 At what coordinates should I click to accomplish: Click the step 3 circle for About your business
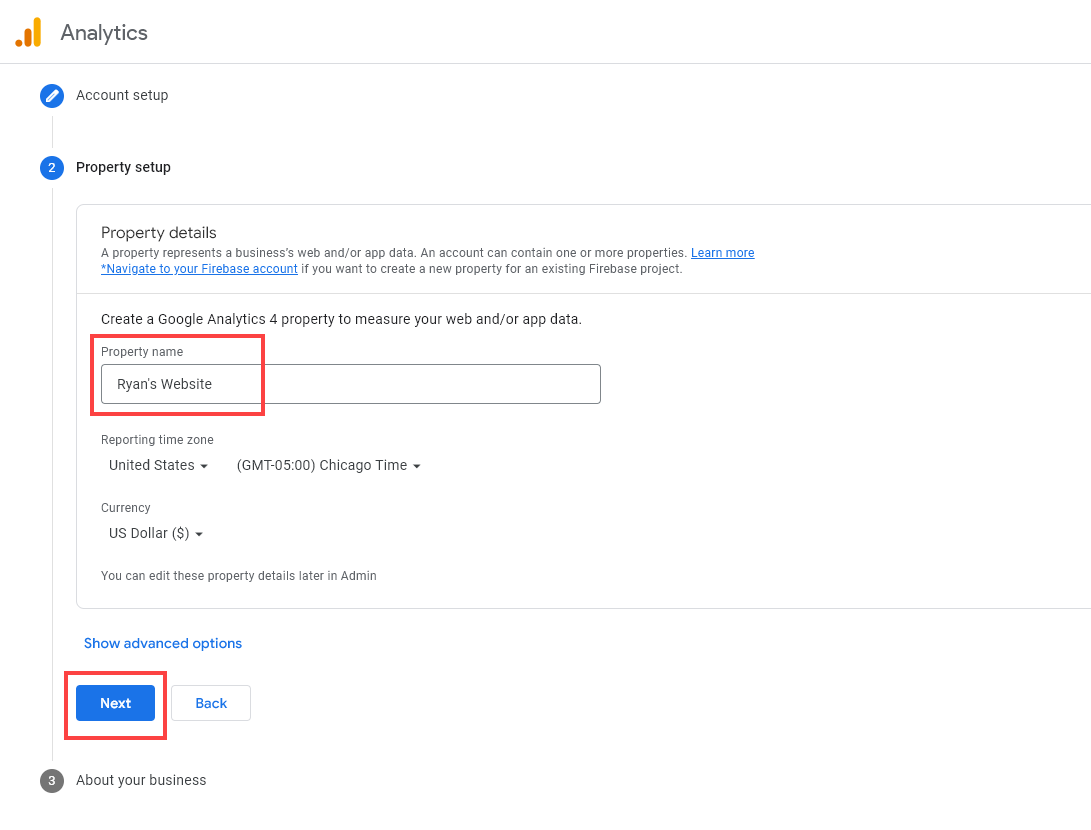(52, 781)
